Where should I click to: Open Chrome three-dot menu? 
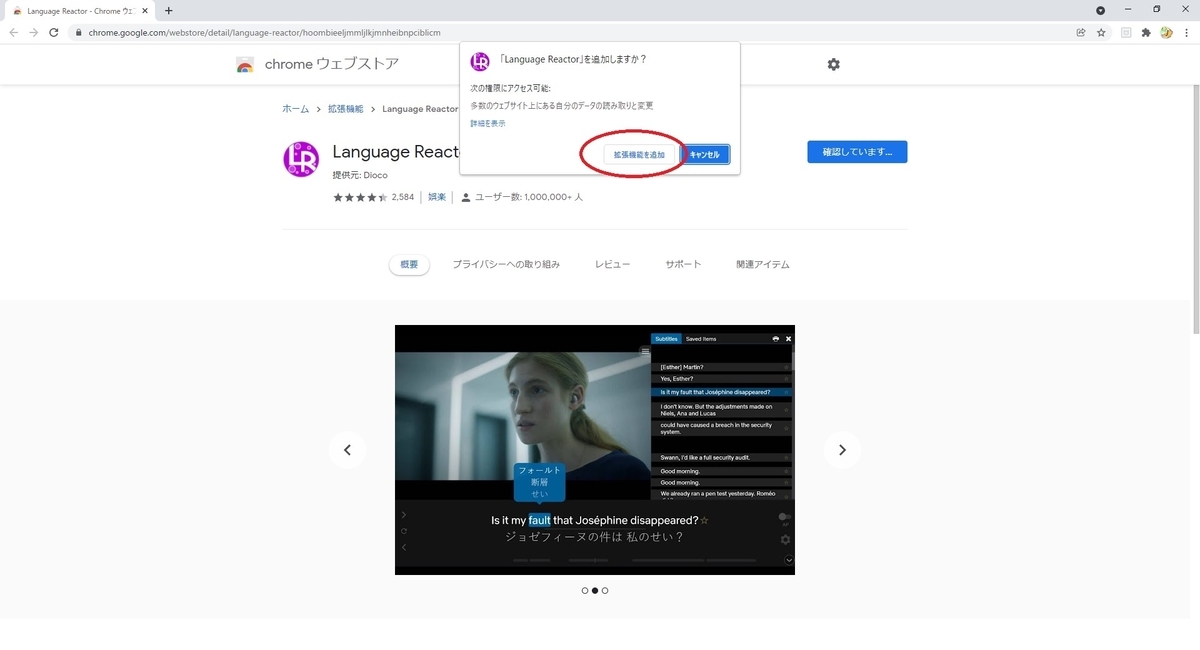pos(1187,32)
